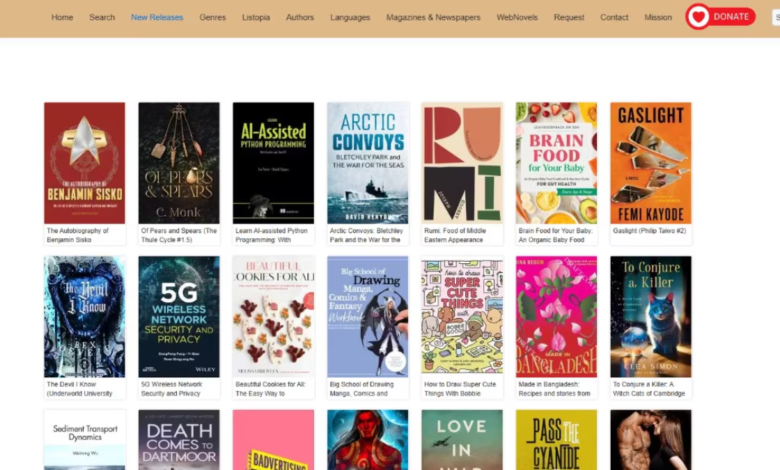780x470 pixels.
Task: Open the Request page
Action: coord(569,17)
